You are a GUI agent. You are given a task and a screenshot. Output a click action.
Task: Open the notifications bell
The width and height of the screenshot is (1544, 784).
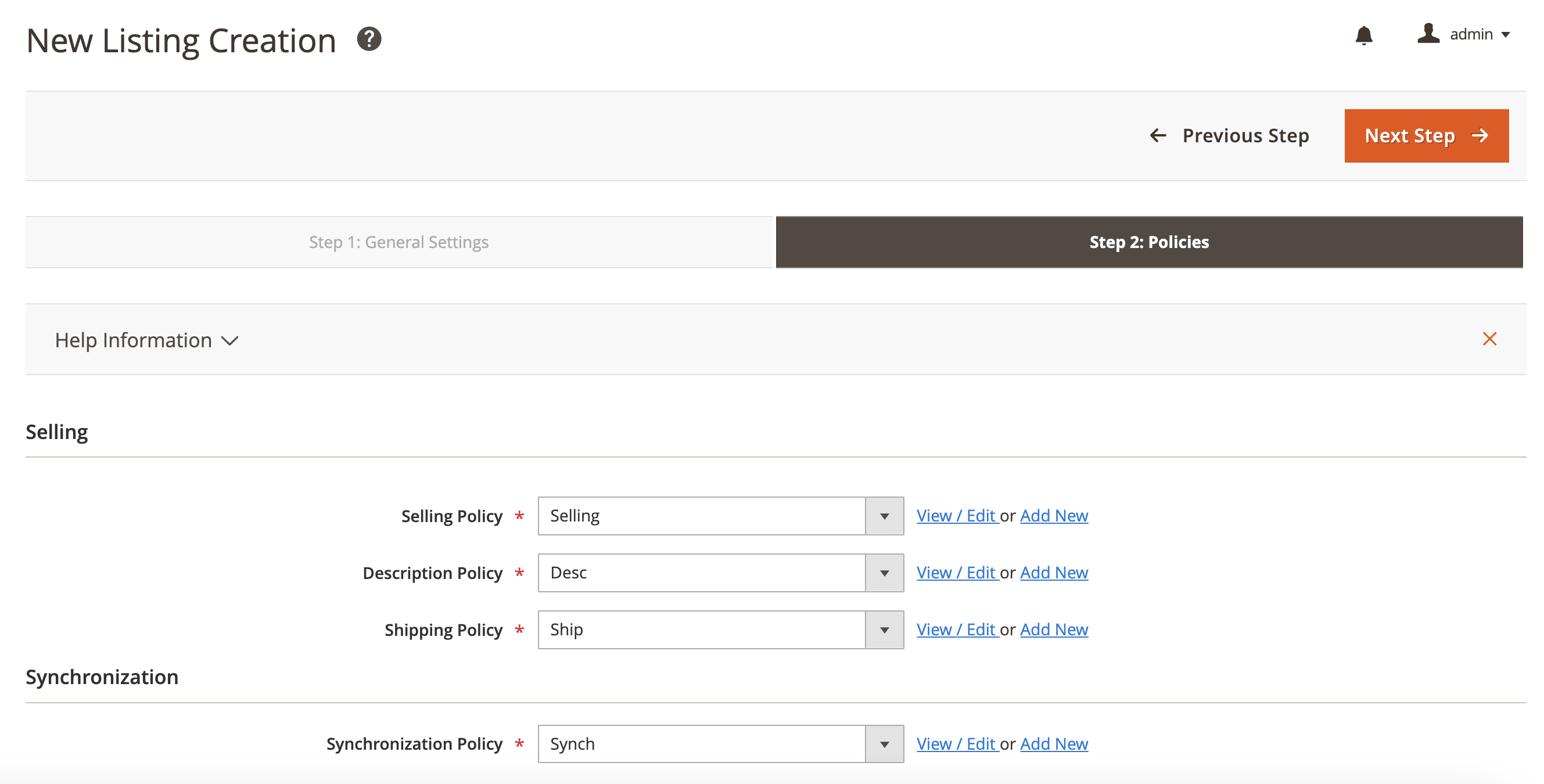(x=1363, y=35)
